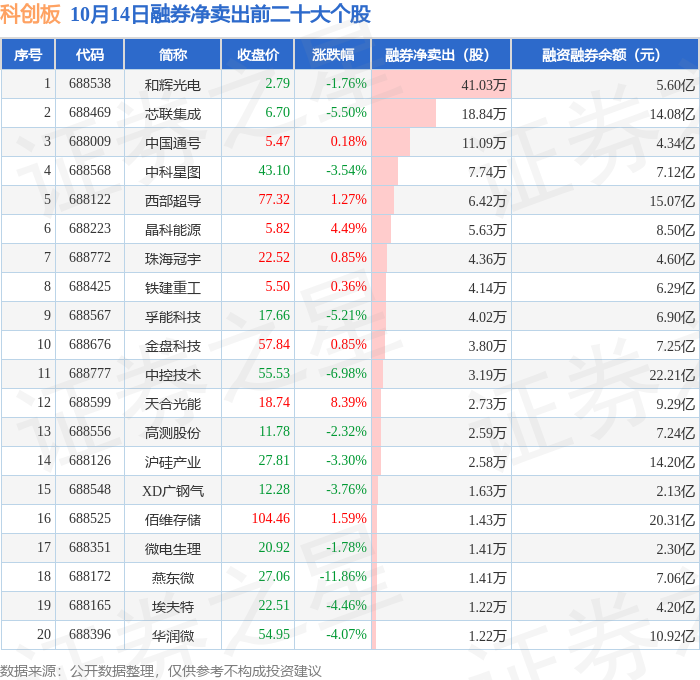Select the stock name 金盘科技

(x=173, y=346)
